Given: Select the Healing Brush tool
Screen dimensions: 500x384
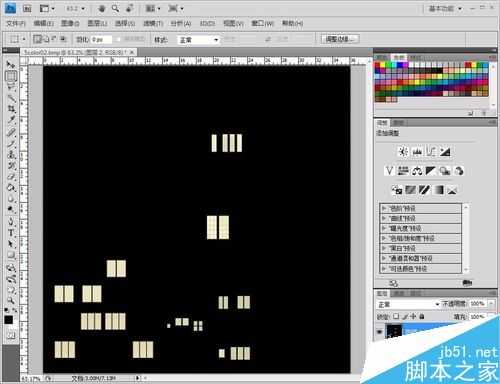Looking at the screenshot, I should point(11,132).
